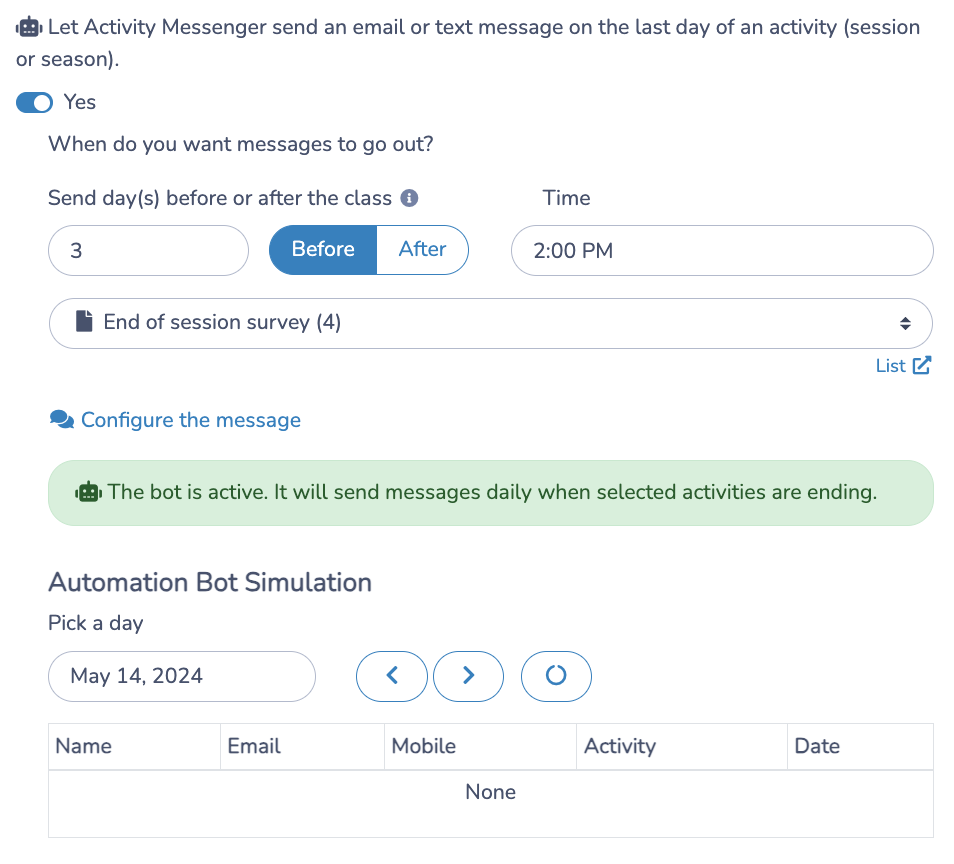Click the chat bubbles icon

coord(62,419)
